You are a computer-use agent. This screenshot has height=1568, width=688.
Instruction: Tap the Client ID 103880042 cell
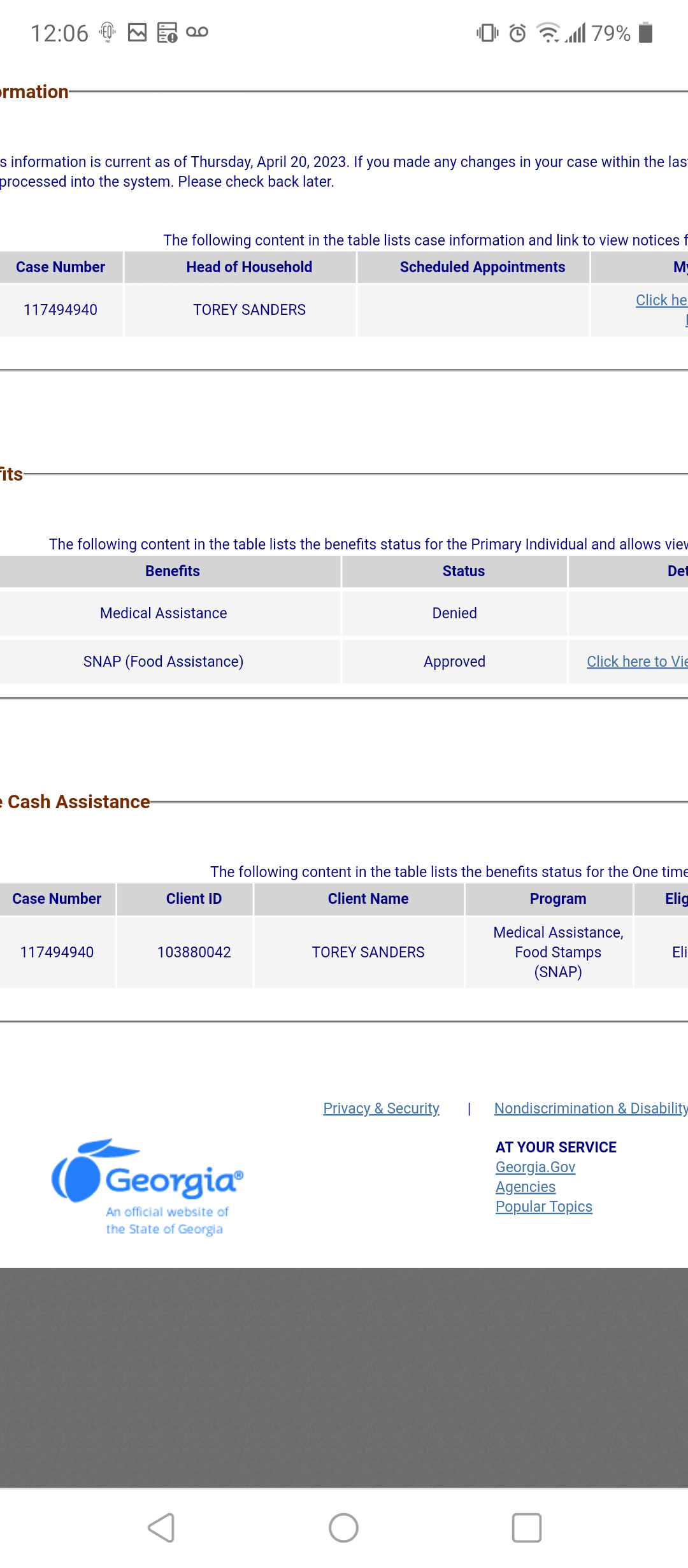(194, 952)
